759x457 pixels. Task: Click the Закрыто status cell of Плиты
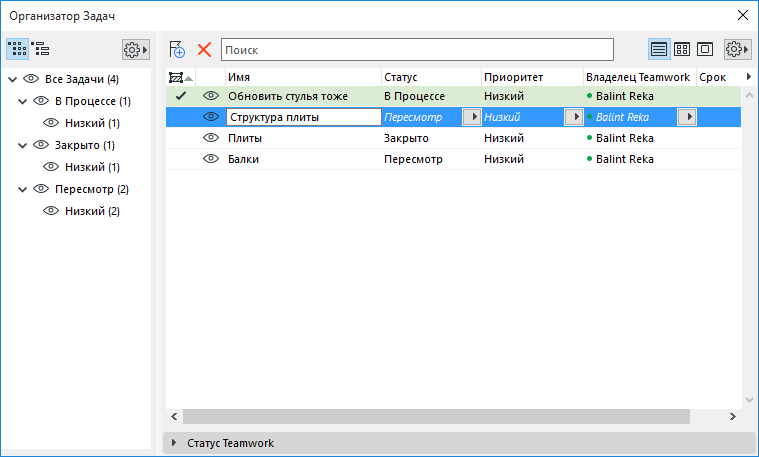(406, 138)
